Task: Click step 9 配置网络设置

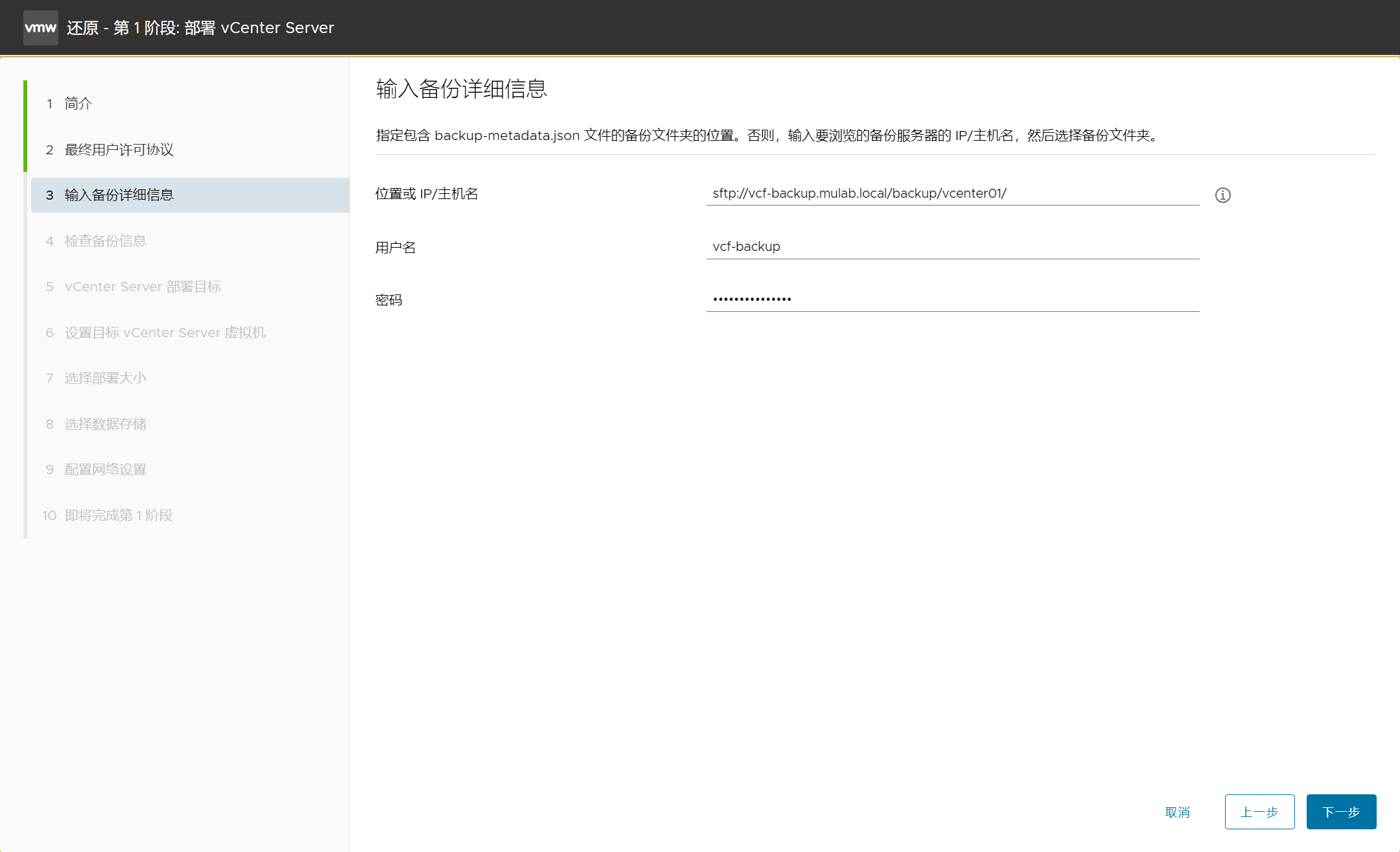Action: click(105, 469)
